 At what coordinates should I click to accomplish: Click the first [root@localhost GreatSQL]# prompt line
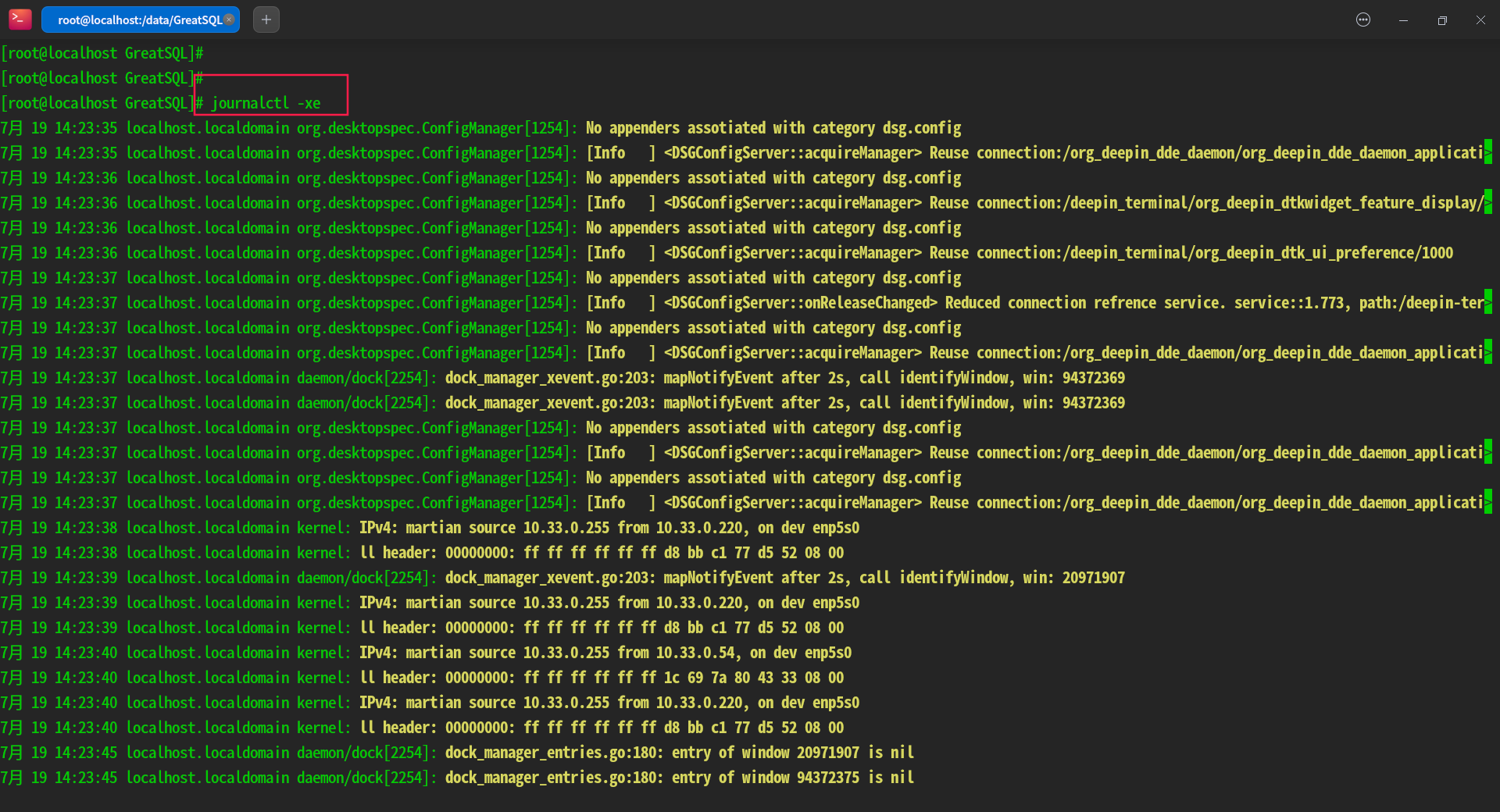pyautogui.click(x=102, y=53)
